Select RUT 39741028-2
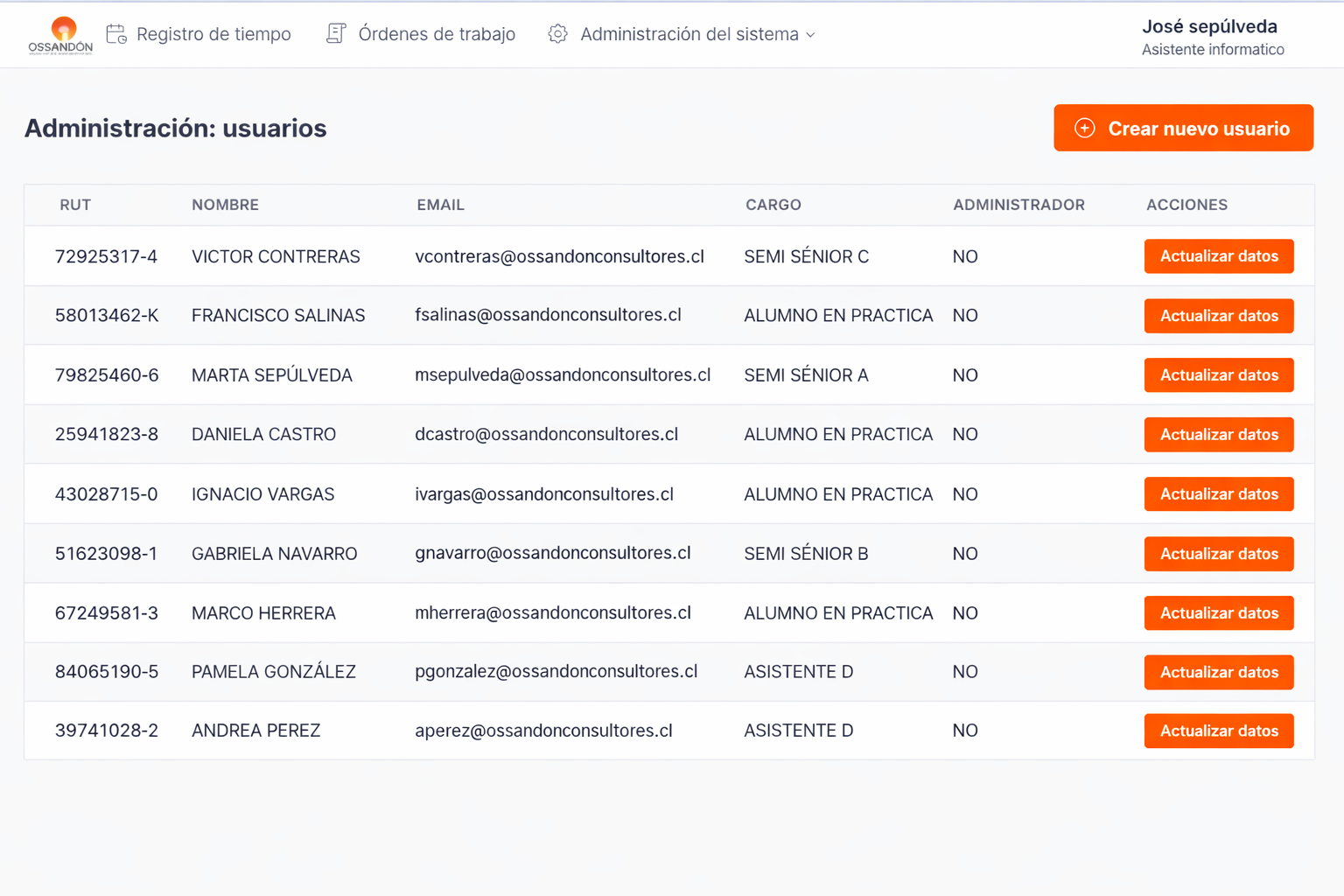Screen dimensions: 1344x896 [107, 731]
